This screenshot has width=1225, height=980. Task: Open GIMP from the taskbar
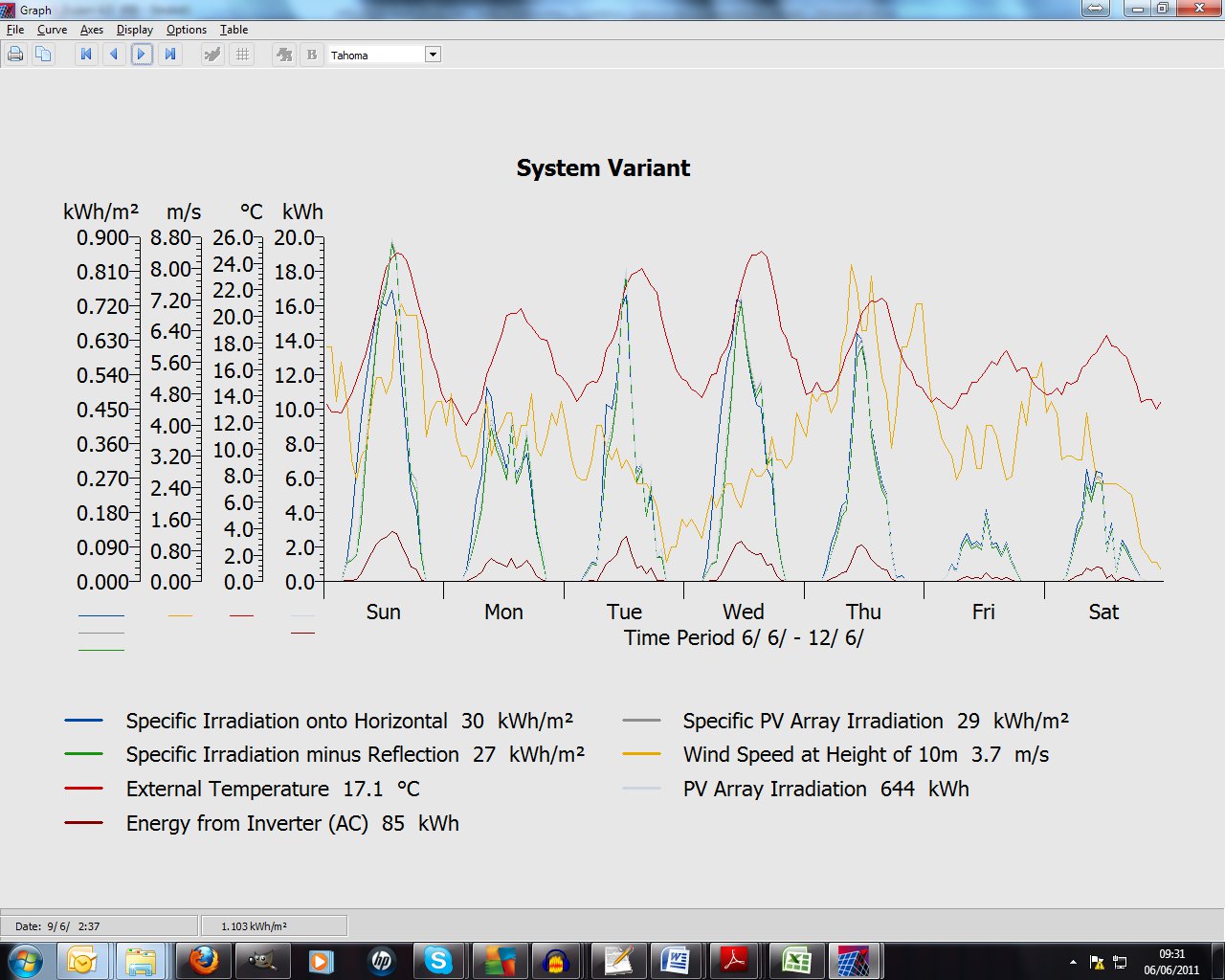[262, 961]
